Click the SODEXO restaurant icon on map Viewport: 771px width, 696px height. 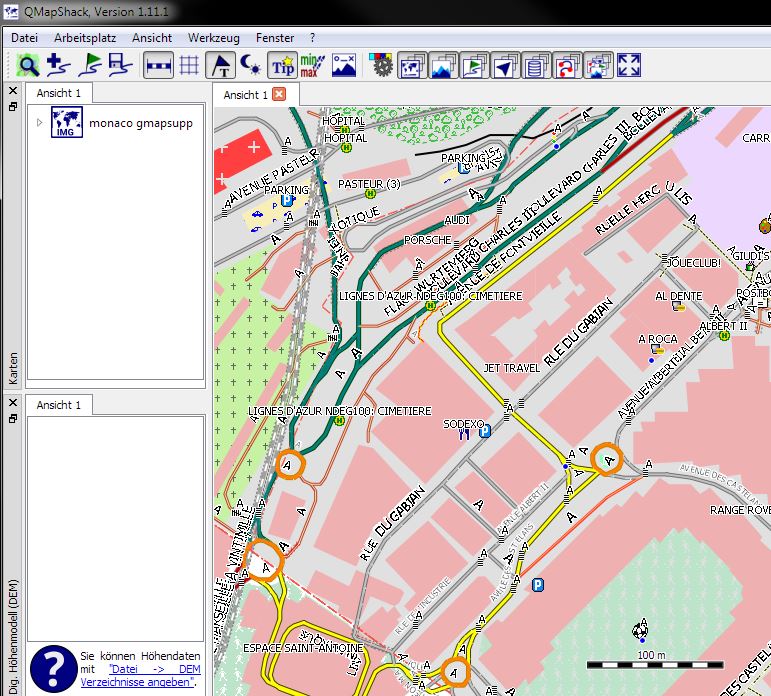pyautogui.click(x=464, y=434)
